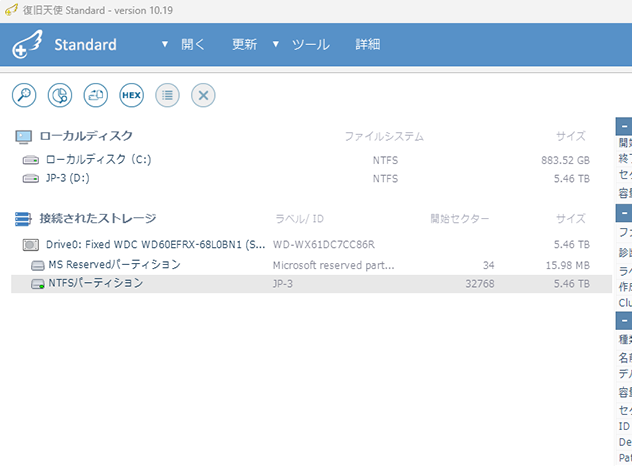The width and height of the screenshot is (632, 466).
Task: Click 5.46 TB size of NTFS partition
Action: point(572,284)
